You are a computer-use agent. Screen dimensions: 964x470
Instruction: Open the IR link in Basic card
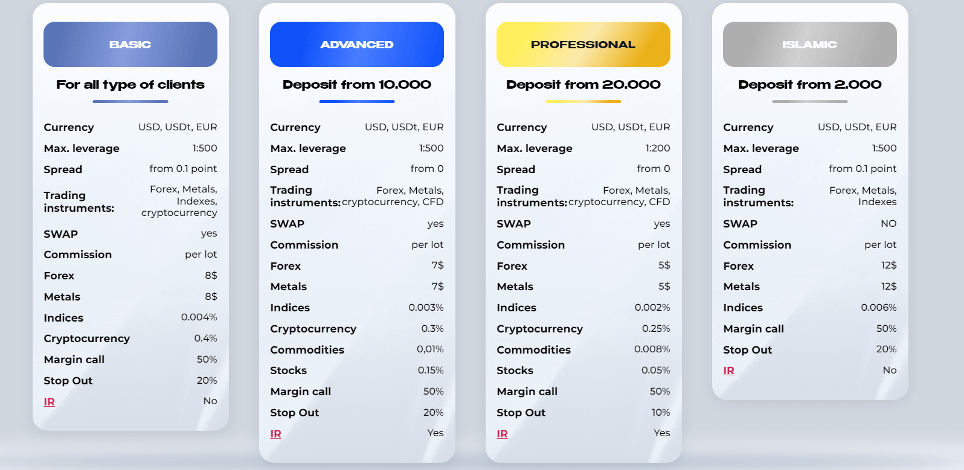point(50,401)
